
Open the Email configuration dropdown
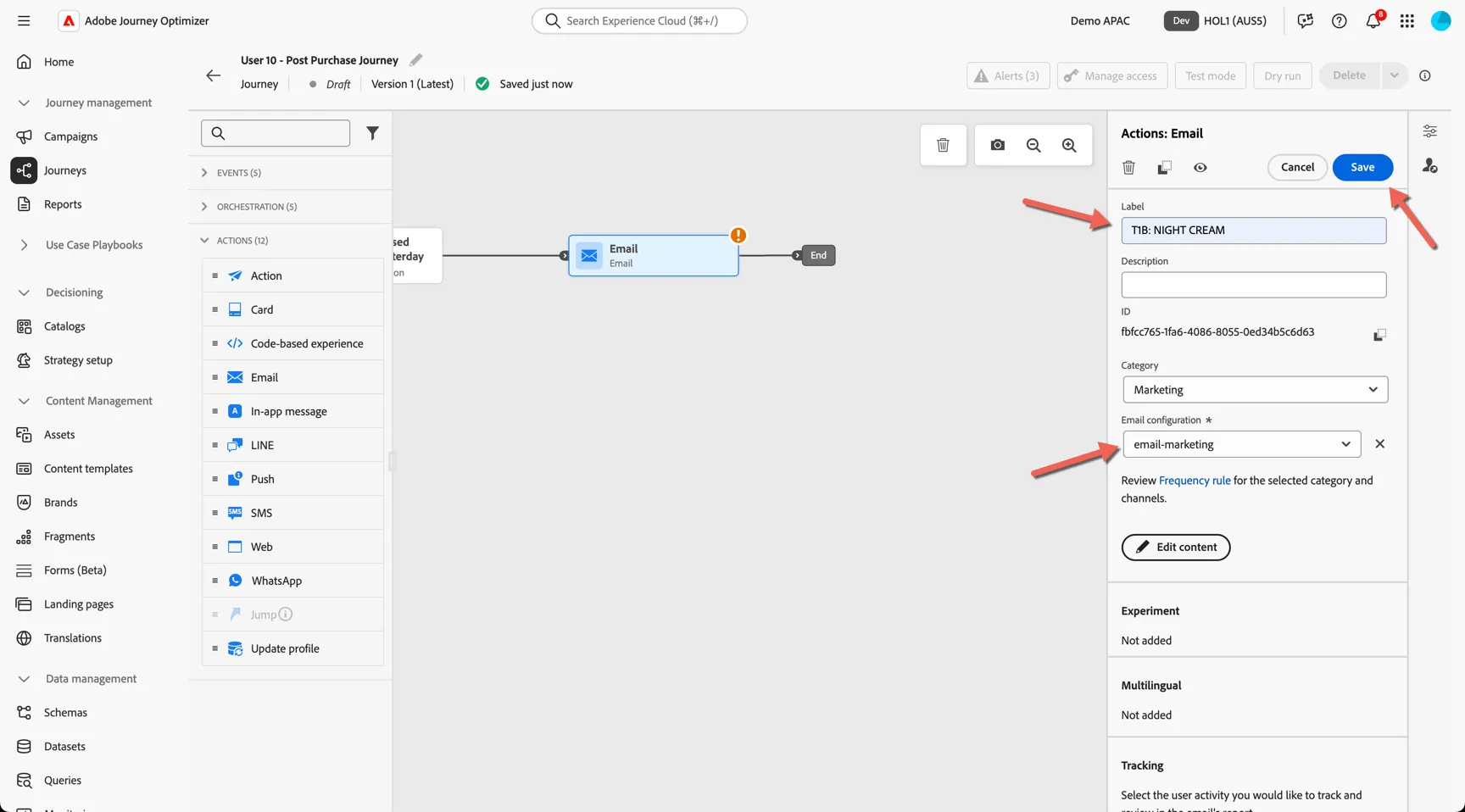point(1242,444)
